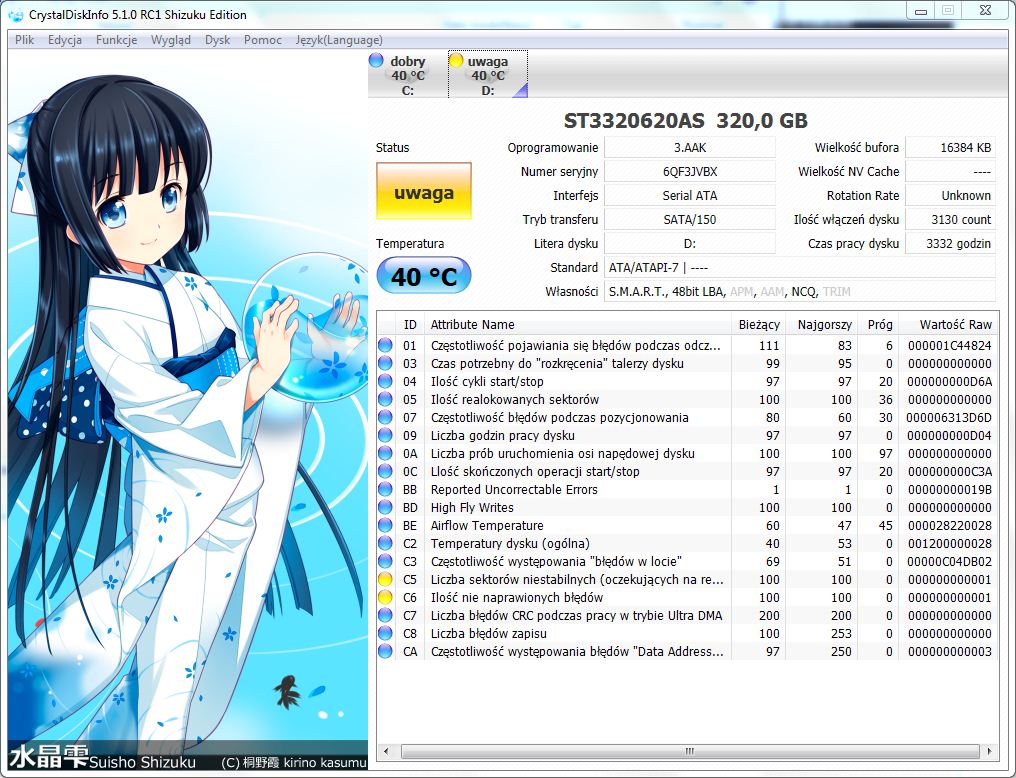Open the Edycja menu
Viewport: 1016px width, 778px height.
click(65, 40)
